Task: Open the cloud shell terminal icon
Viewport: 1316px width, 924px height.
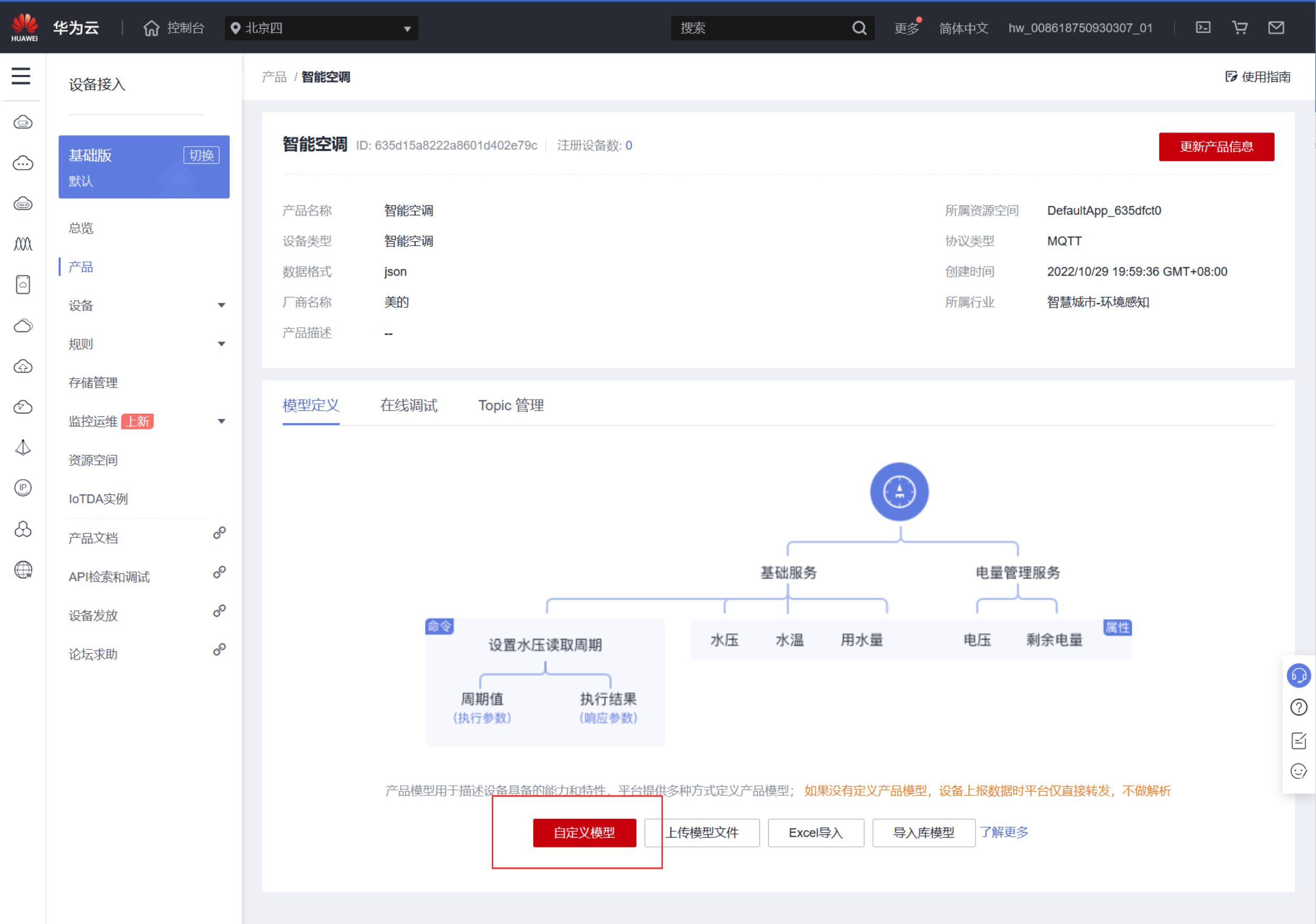Action: 1202,28
